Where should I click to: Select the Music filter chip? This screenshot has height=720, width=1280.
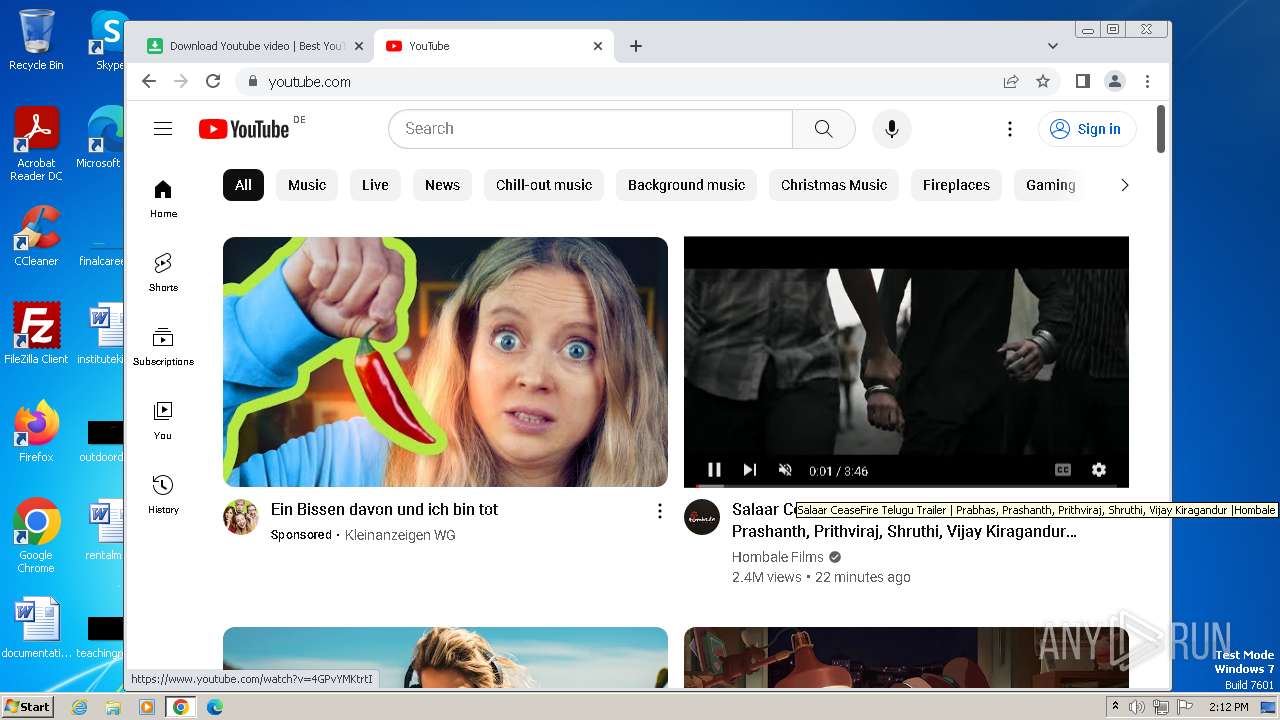(307, 185)
